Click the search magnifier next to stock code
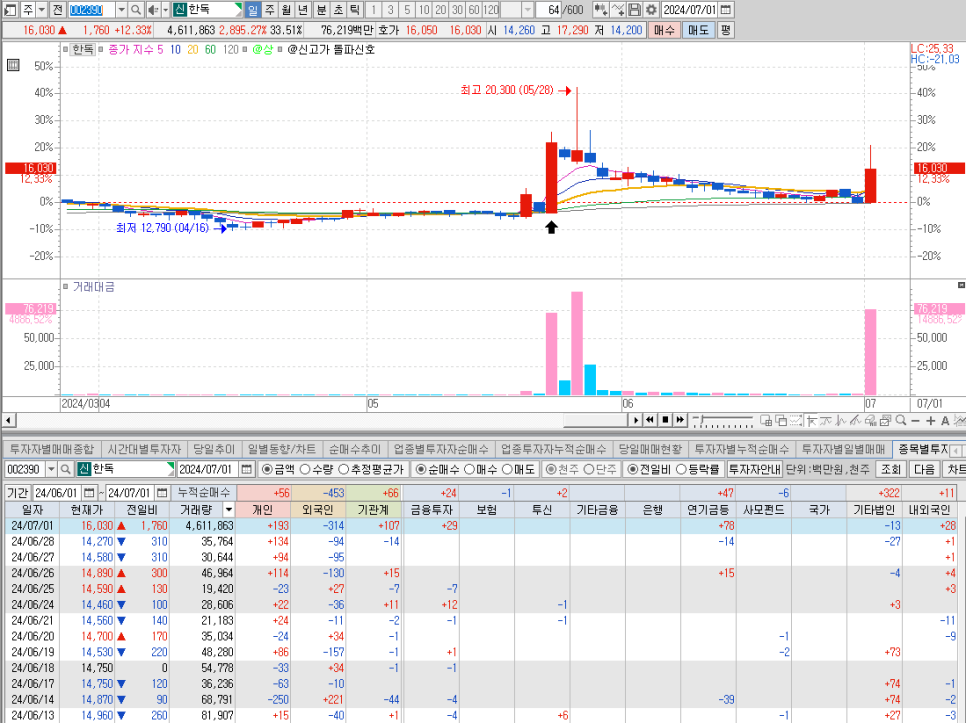This screenshot has width=966, height=723. point(136,10)
